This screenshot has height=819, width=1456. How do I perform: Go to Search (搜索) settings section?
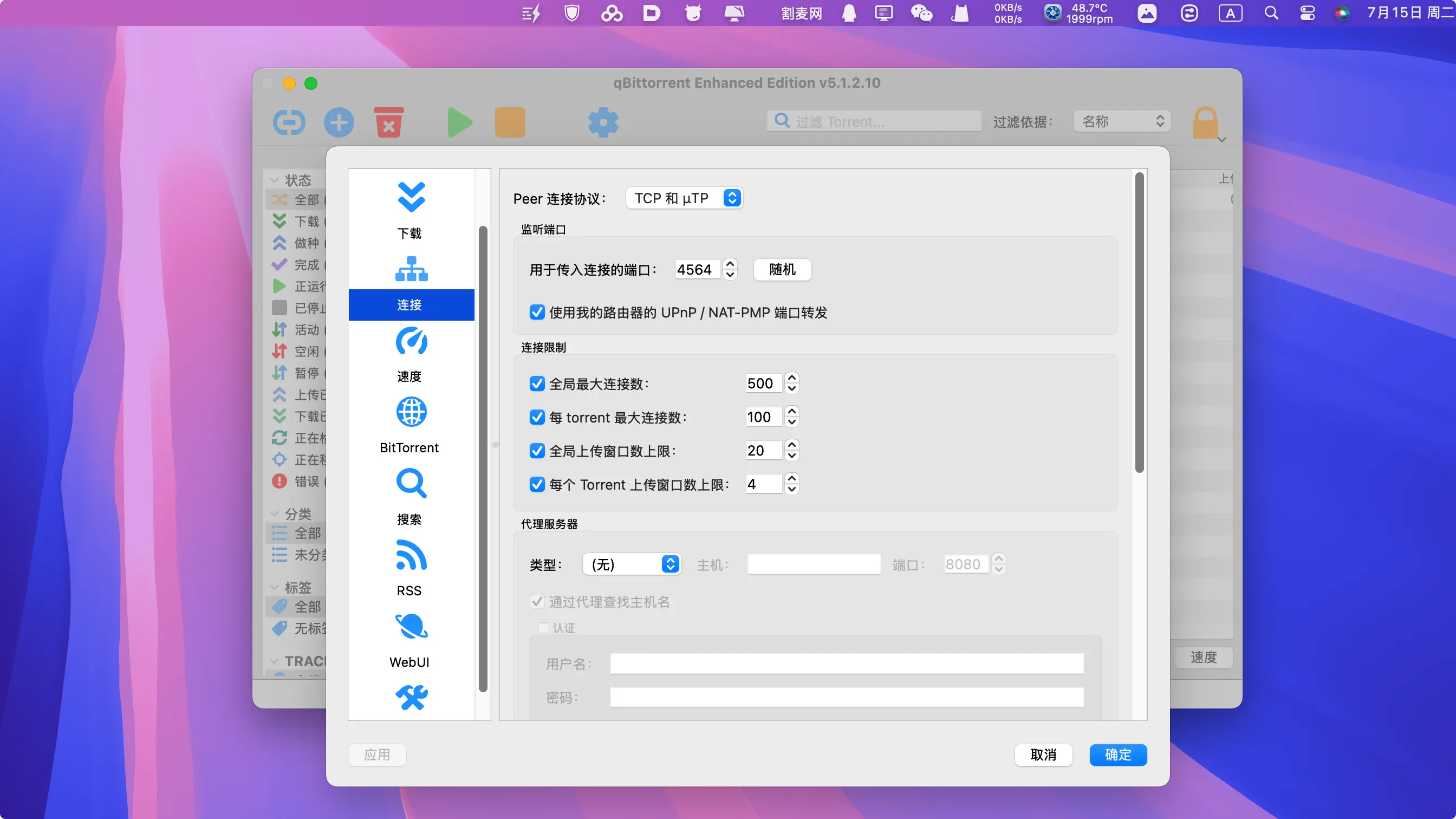point(411,484)
